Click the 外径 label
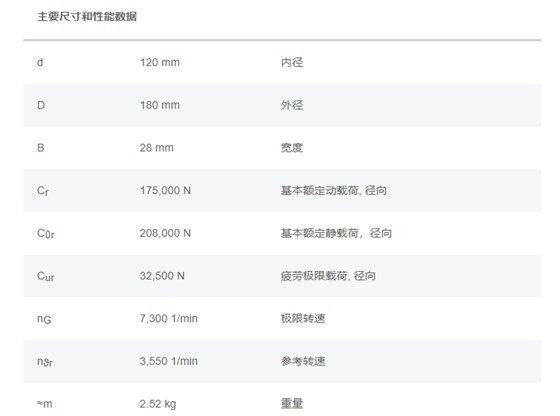Screen dimensions: 560x416 click(292, 105)
